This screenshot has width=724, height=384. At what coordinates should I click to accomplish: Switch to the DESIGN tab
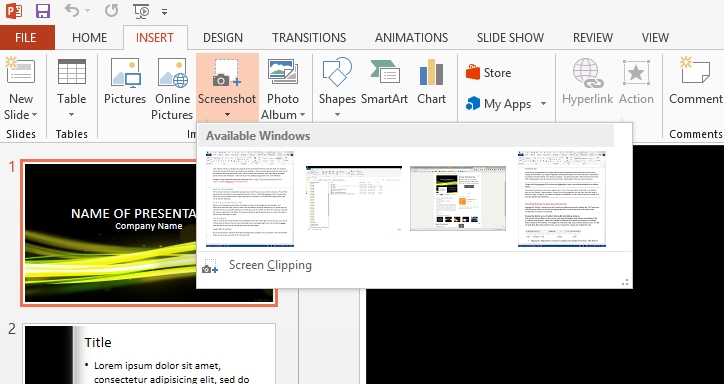click(223, 37)
